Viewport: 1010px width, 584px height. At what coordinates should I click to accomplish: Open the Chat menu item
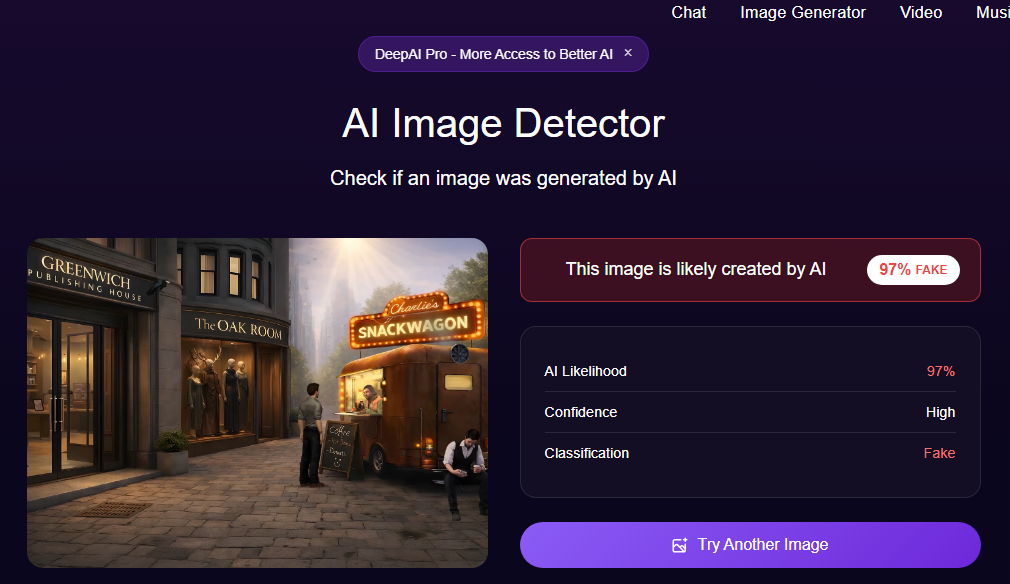689,12
